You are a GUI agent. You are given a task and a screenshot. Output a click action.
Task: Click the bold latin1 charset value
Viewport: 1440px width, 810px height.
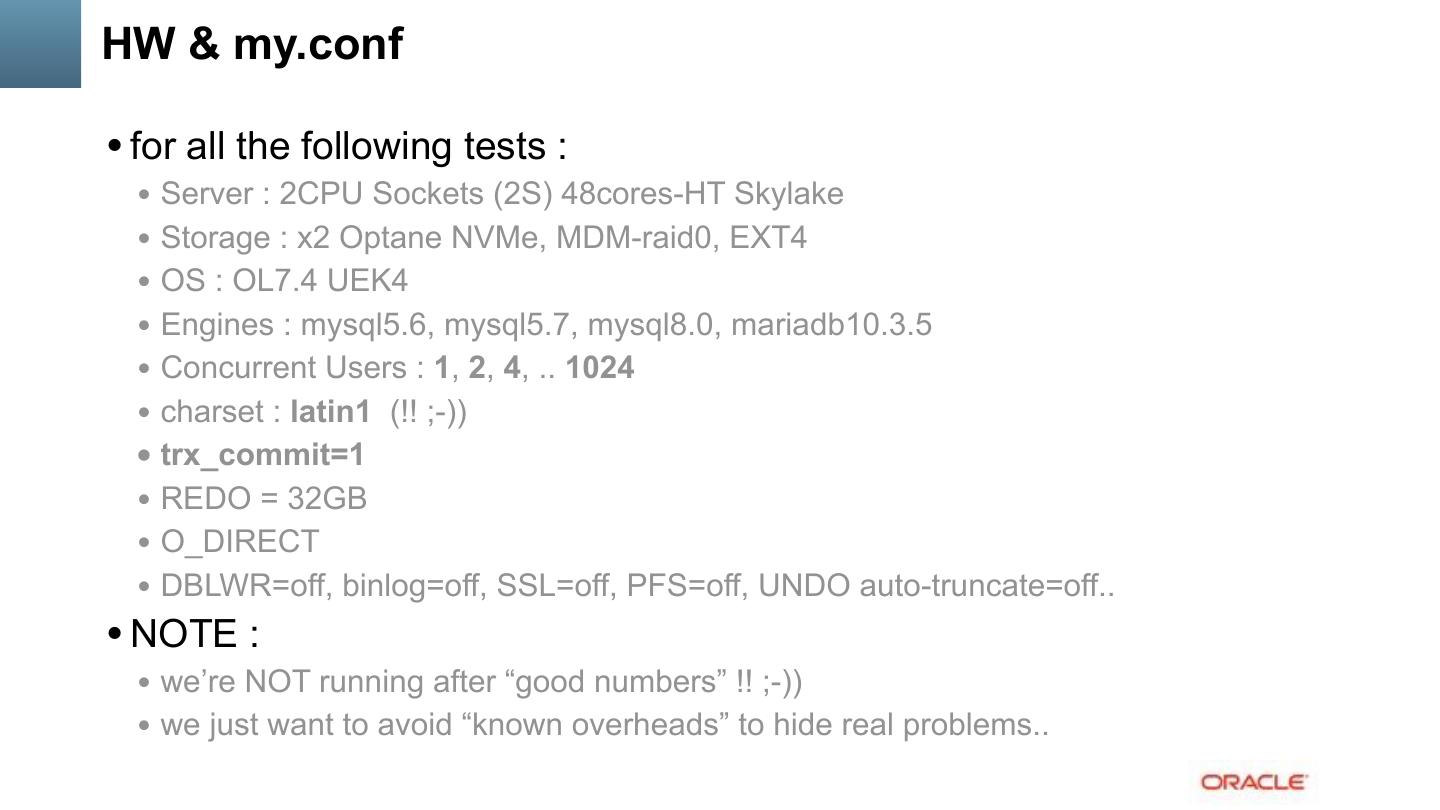tap(330, 412)
